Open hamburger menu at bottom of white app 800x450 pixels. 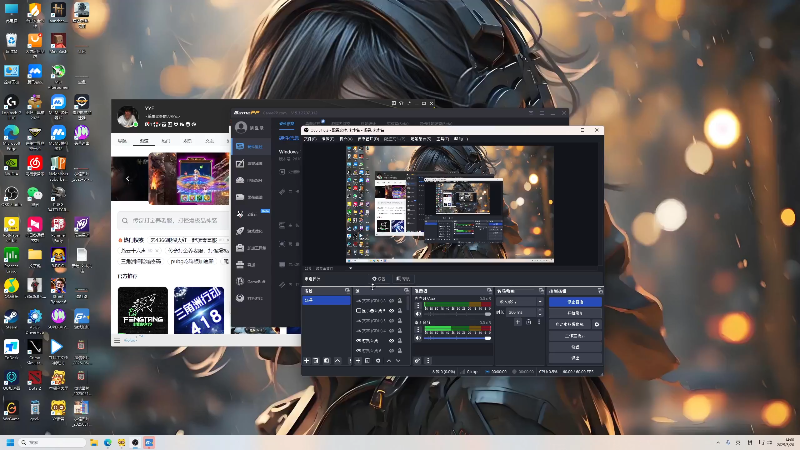pos(117,340)
